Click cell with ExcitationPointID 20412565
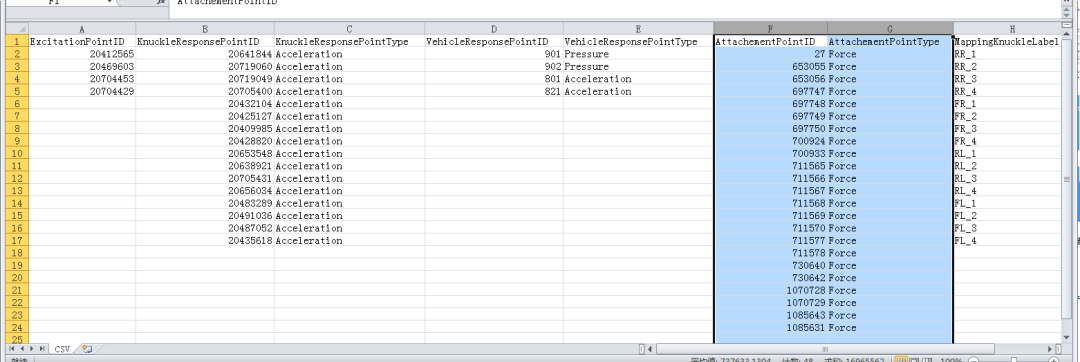 click(81, 54)
